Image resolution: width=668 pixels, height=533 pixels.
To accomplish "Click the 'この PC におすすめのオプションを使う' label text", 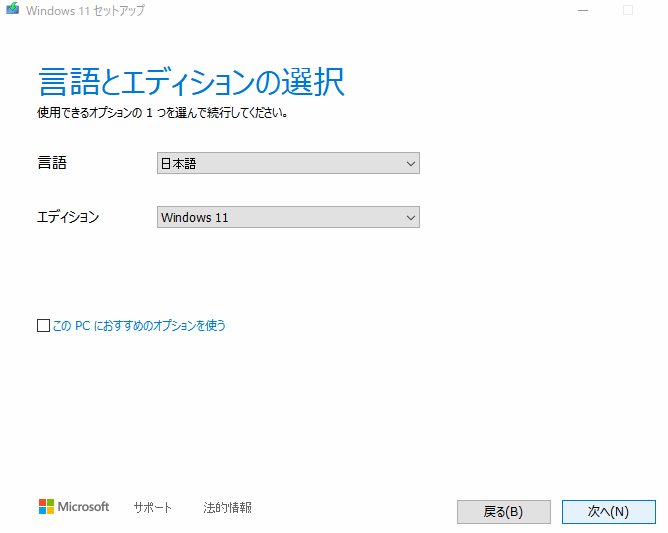I will (139, 326).
